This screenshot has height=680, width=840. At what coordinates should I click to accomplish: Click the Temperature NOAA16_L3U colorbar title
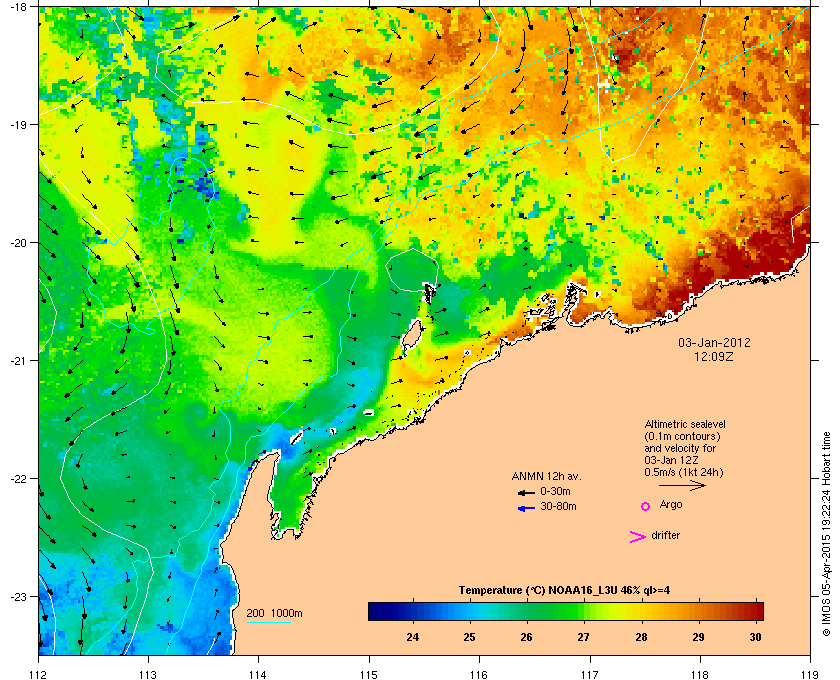tap(564, 590)
